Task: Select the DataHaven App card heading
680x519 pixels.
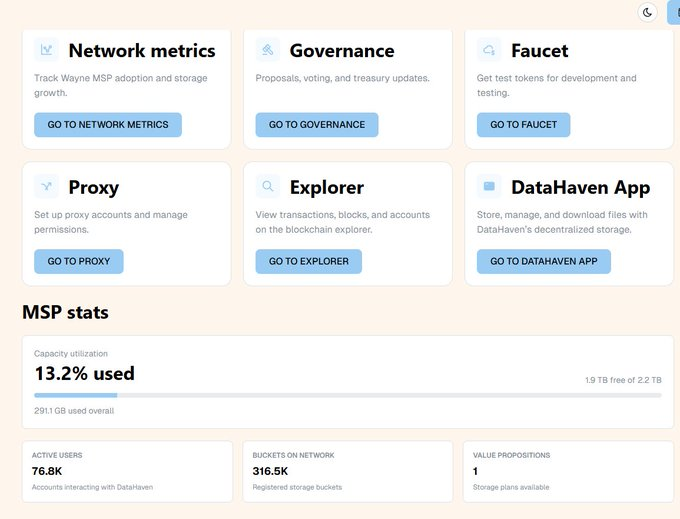Action: 581,188
